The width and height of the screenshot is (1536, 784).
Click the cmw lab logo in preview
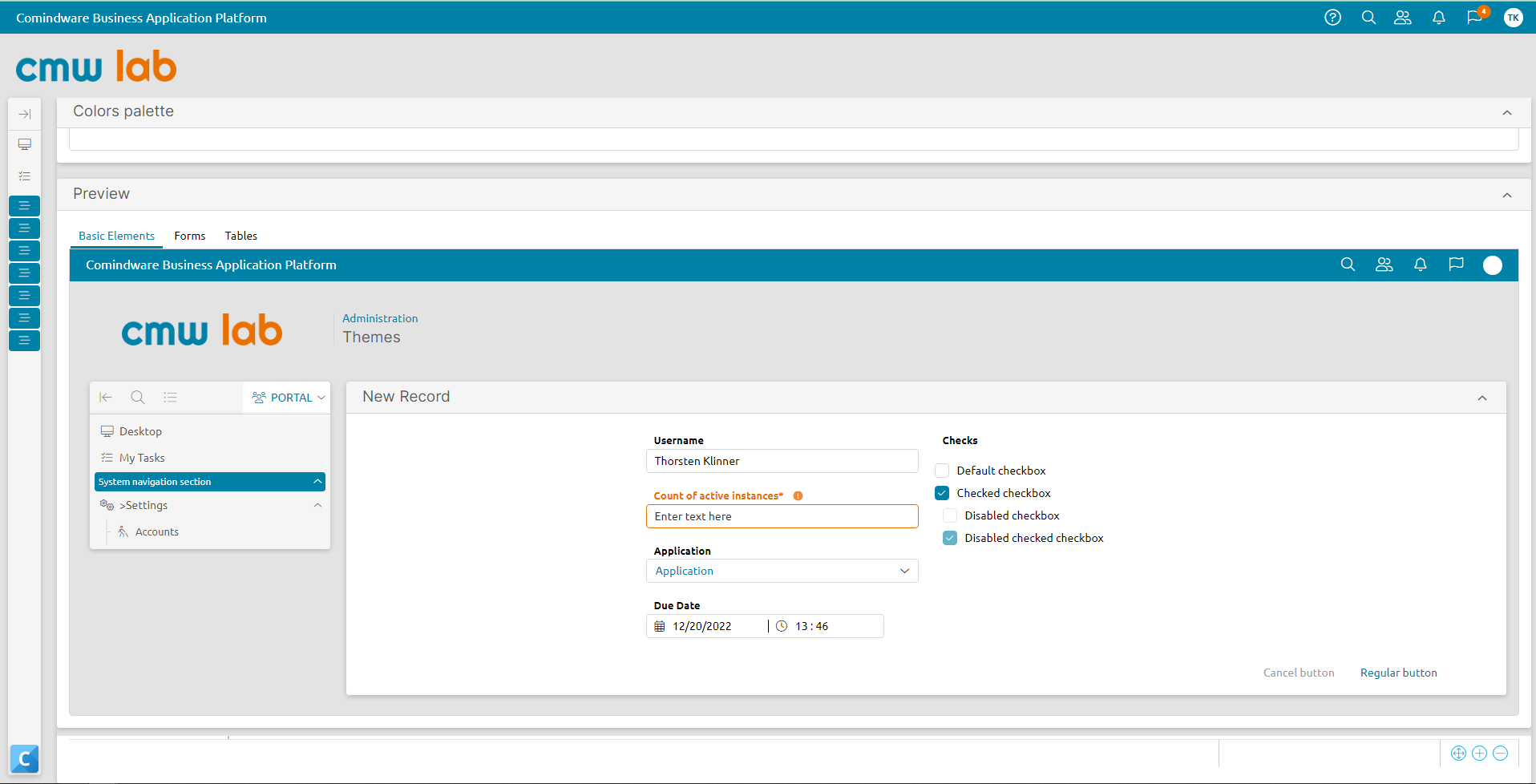[202, 330]
